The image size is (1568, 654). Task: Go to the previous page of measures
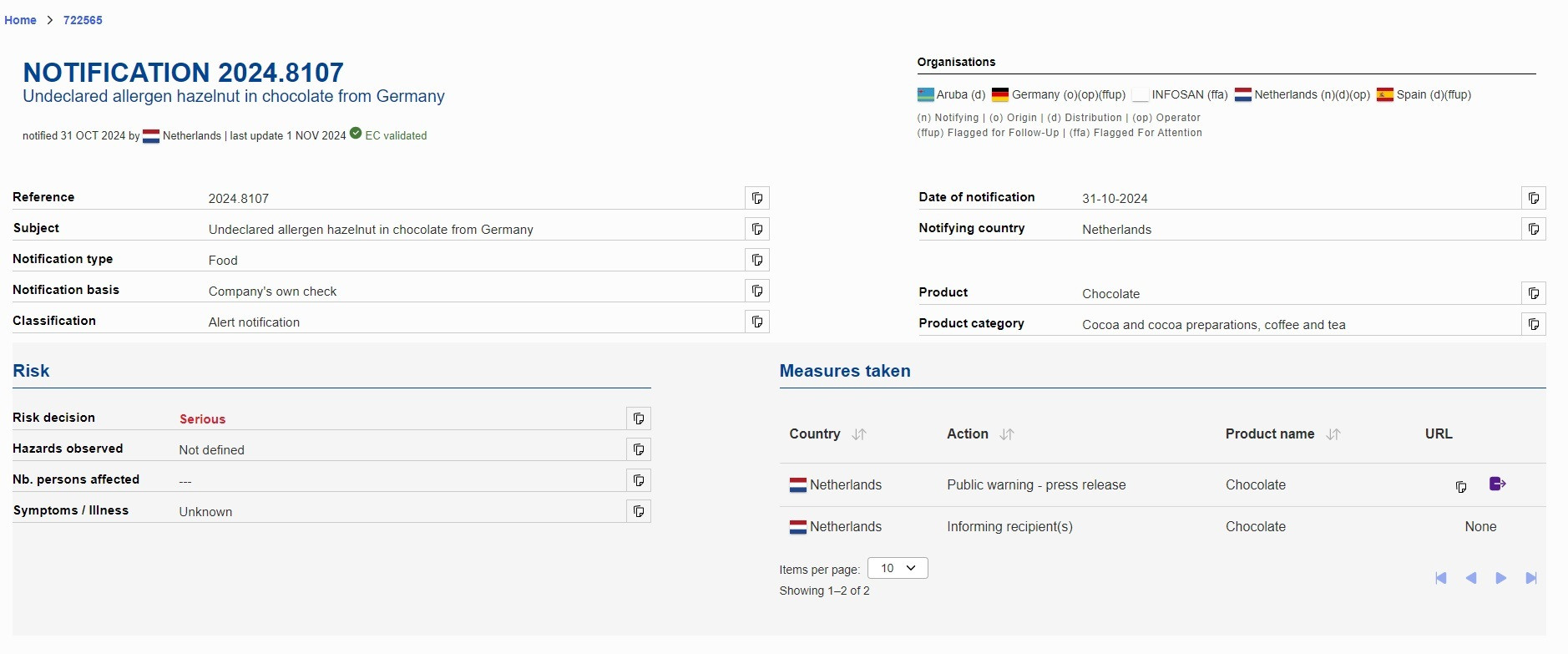[x=1471, y=578]
